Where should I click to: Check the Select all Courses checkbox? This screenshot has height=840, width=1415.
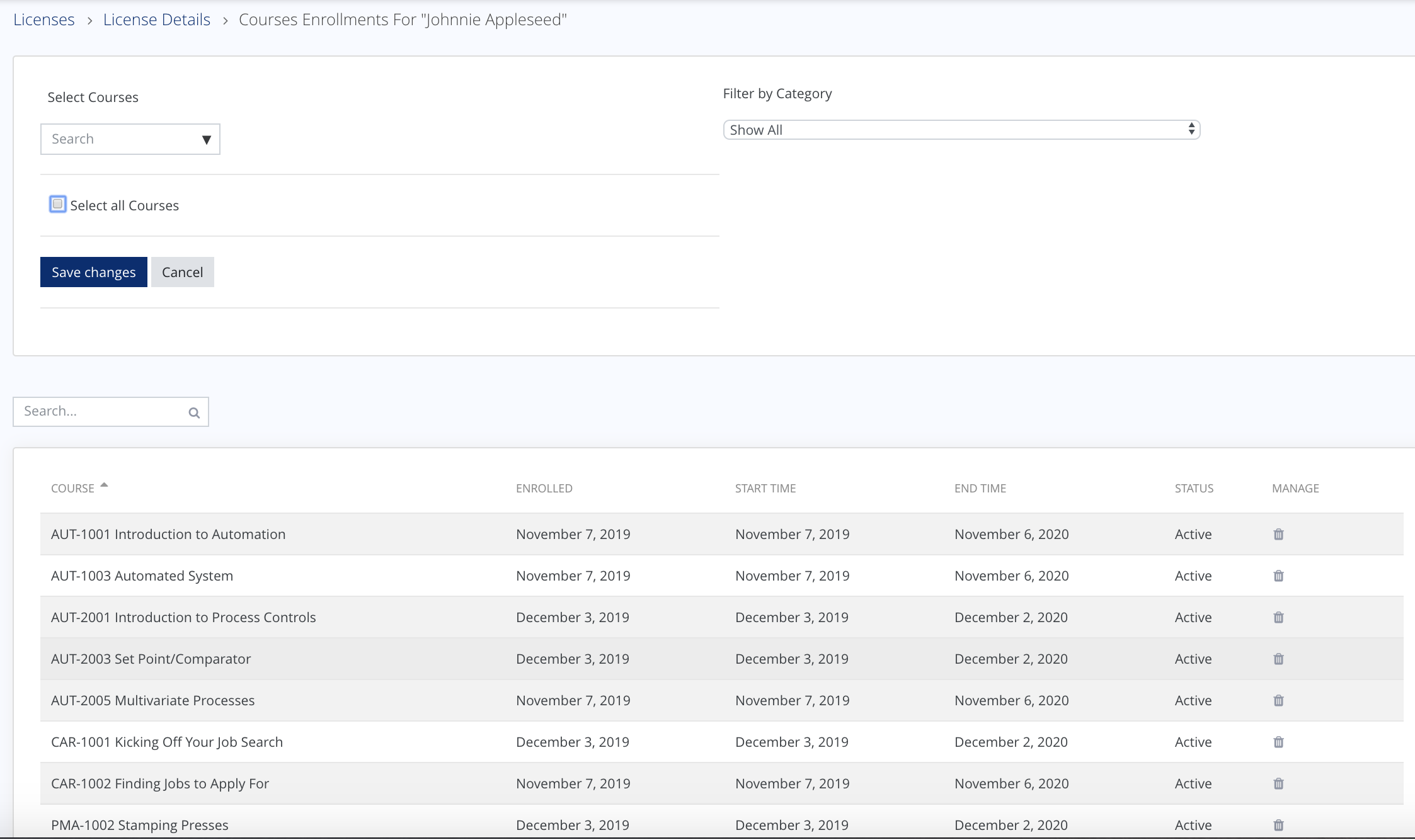pyautogui.click(x=57, y=204)
